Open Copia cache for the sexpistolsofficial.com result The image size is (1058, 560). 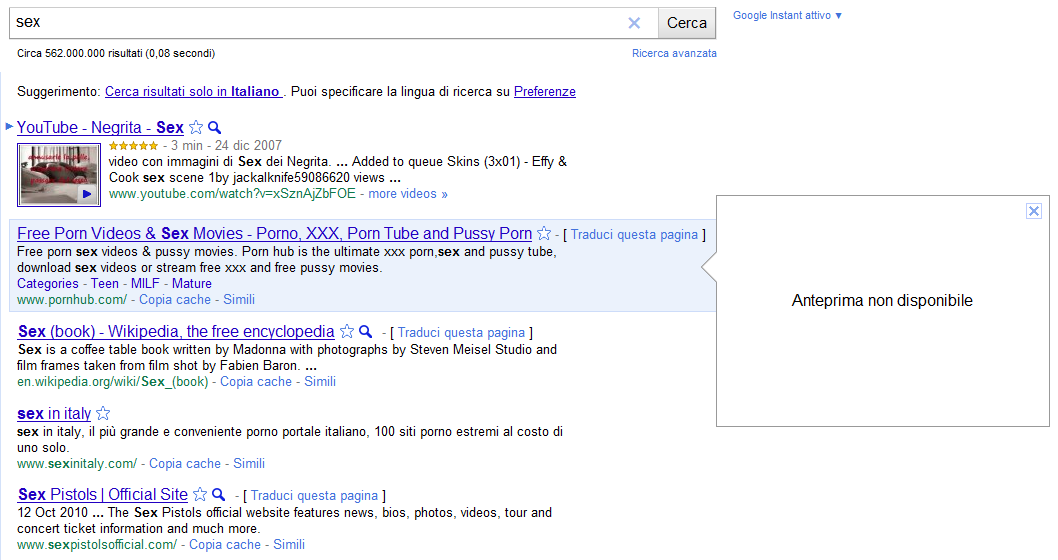pos(225,544)
